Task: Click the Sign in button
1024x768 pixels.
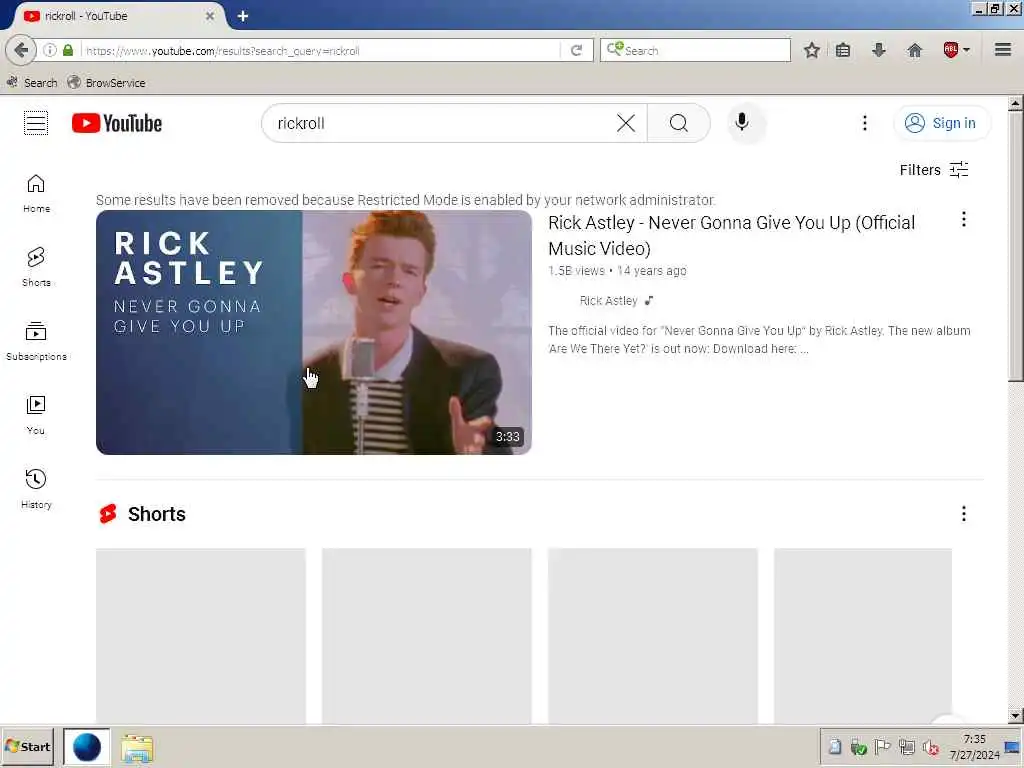Action: click(941, 123)
